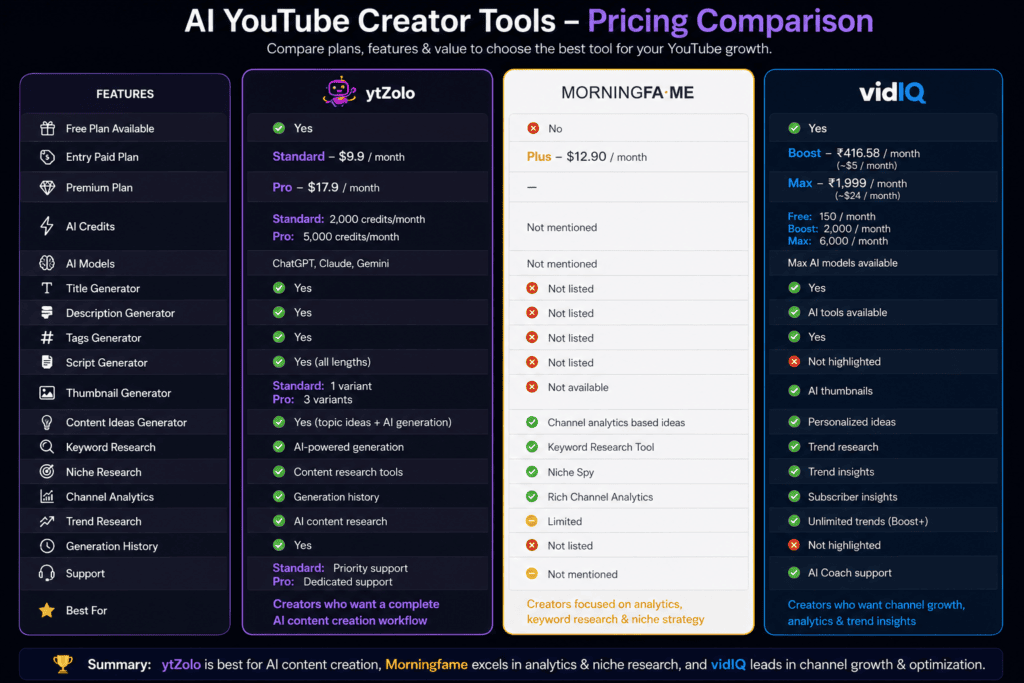Viewport: 1024px width, 683px height.
Task: Click the green check beside Yes (all lengths)
Action: coord(279,362)
